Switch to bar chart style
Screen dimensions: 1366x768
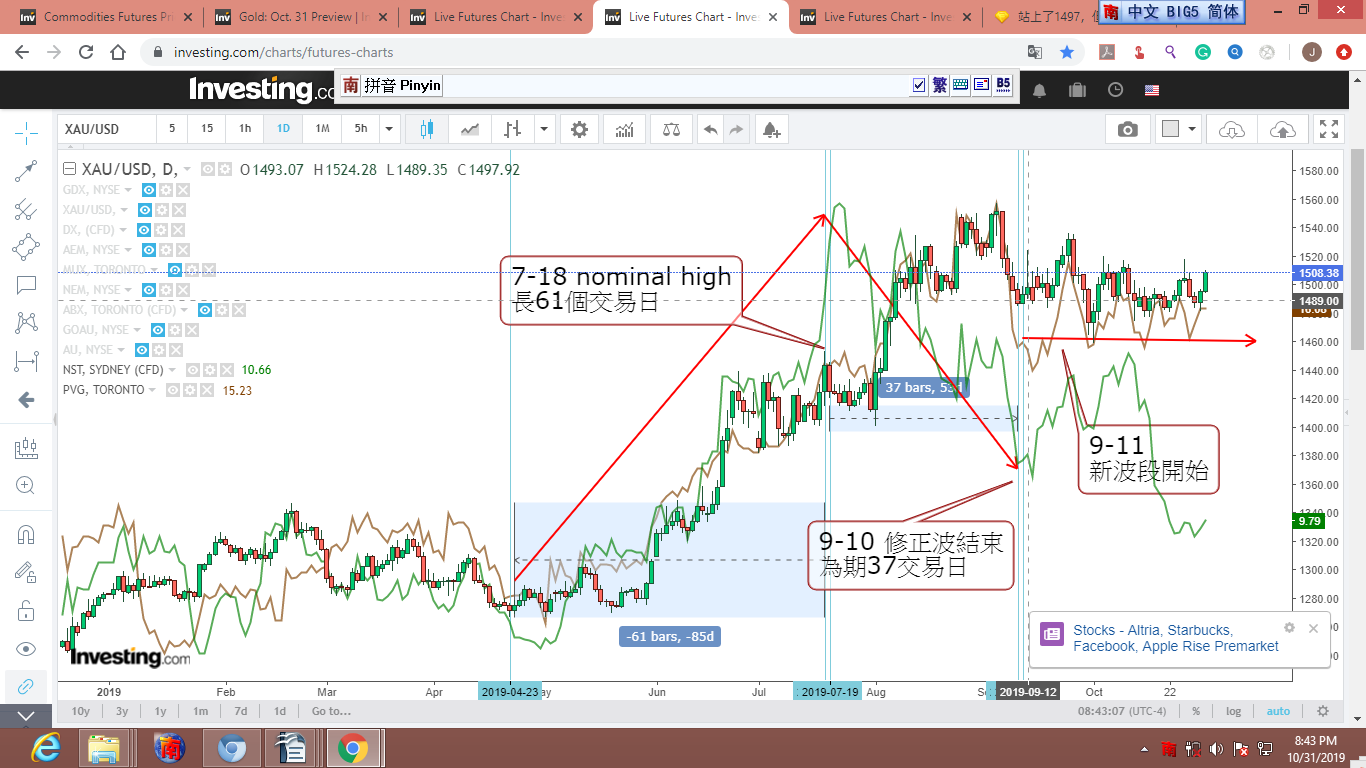(513, 129)
